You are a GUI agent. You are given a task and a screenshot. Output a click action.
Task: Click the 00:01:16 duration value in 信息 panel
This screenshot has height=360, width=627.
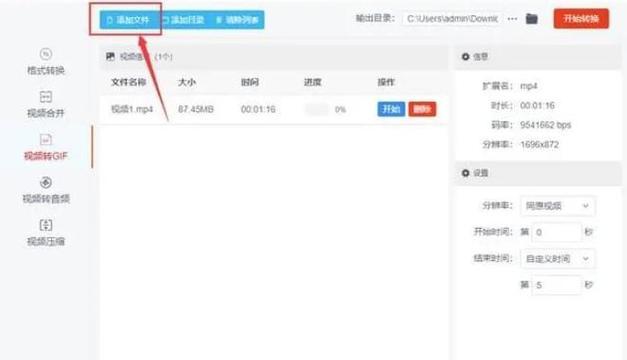click(x=537, y=106)
